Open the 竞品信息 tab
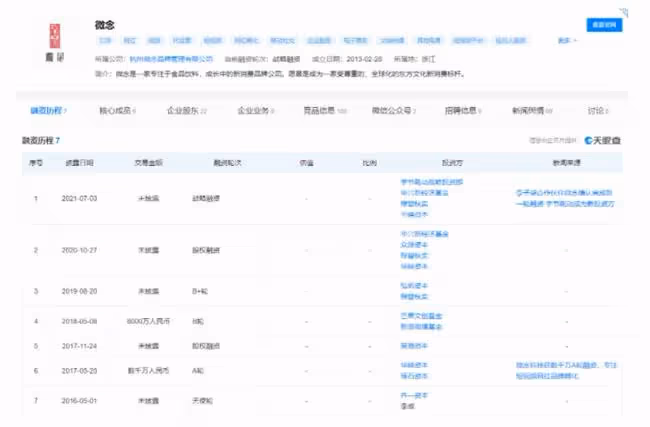The width and height of the screenshot is (650, 427). coord(325,110)
